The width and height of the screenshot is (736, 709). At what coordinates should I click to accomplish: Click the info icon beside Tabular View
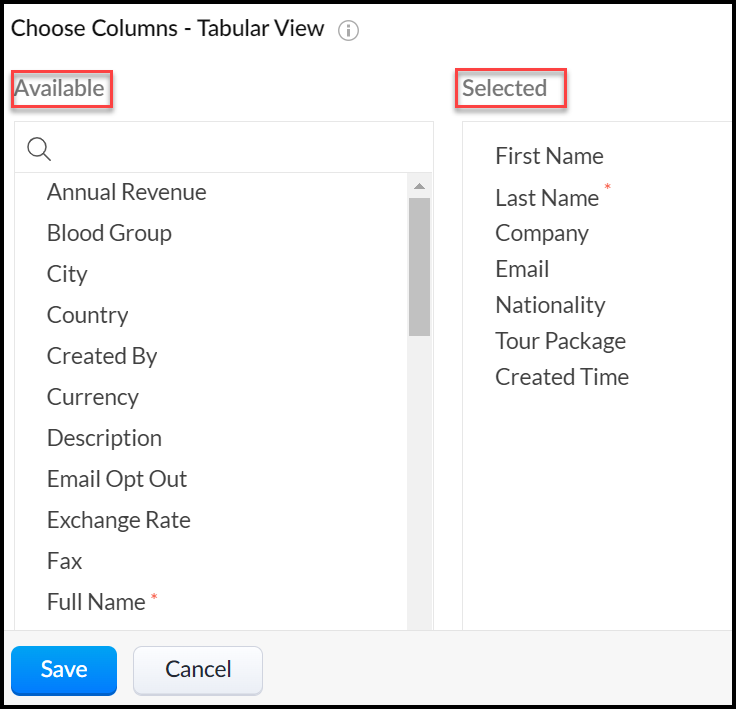(348, 30)
